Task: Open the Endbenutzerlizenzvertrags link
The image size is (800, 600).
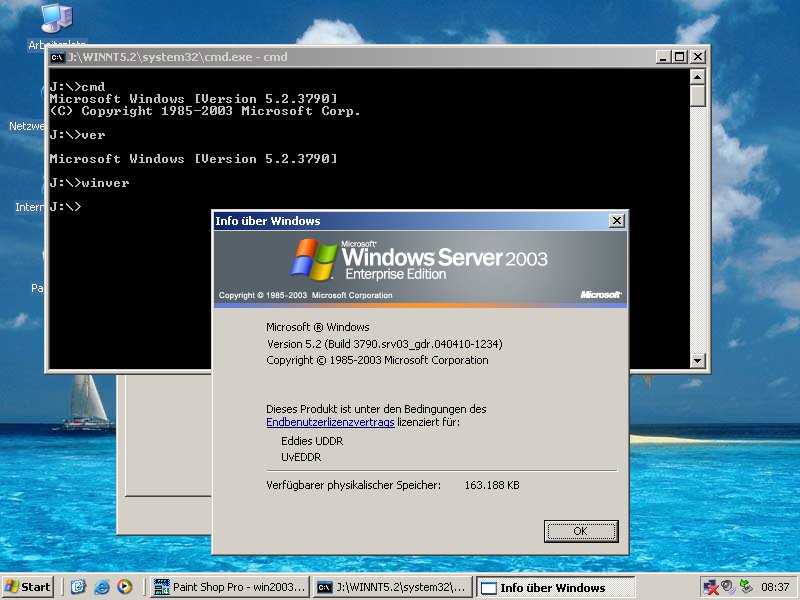Action: pyautogui.click(x=330, y=423)
